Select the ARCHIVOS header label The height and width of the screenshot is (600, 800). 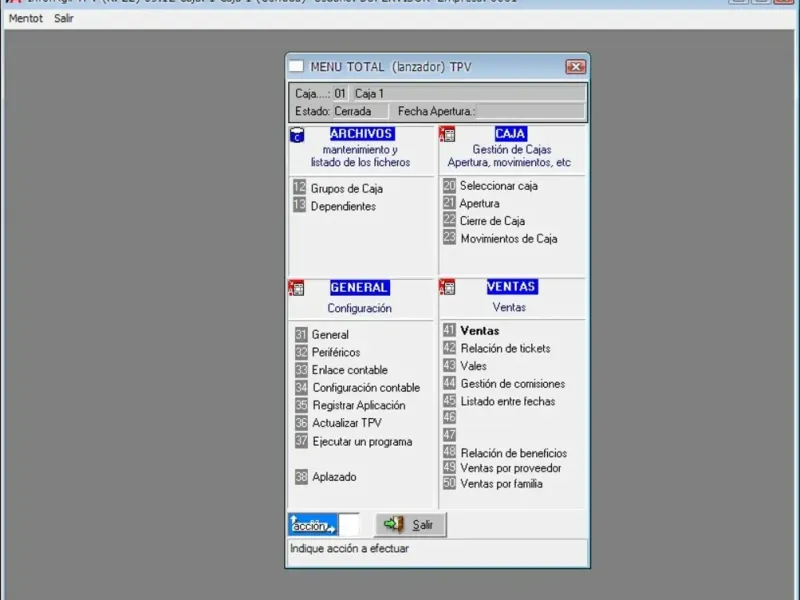coord(362,134)
